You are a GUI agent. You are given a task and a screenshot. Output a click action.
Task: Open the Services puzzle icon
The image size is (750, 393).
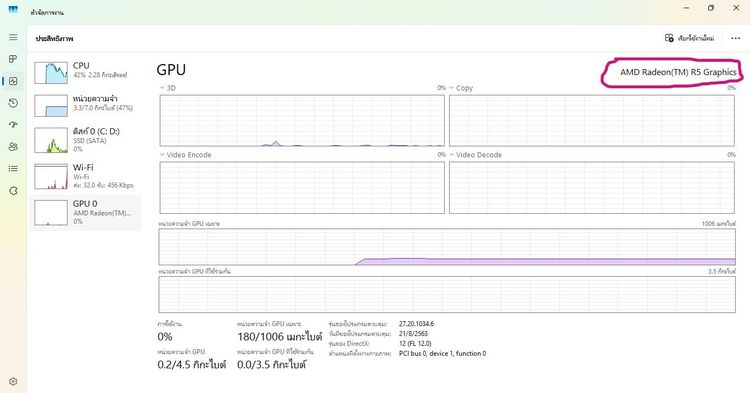(13, 191)
